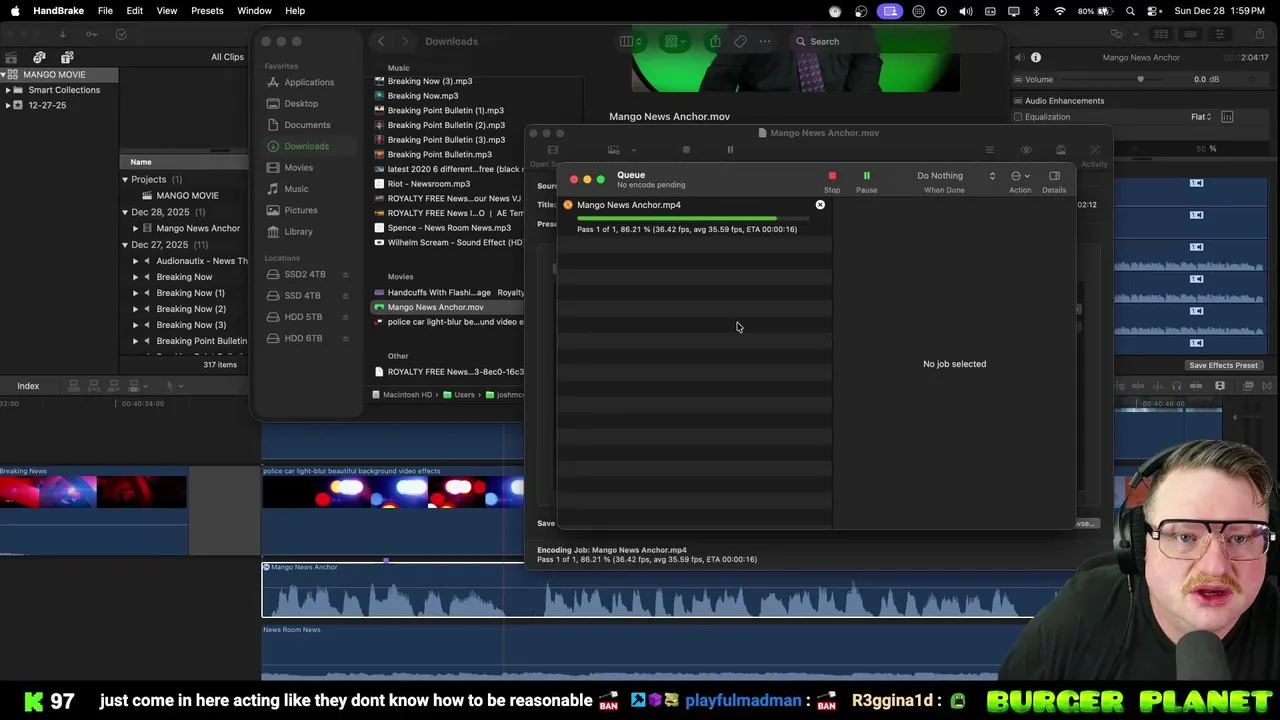
Task: Collapse the Projects group
Action: pyautogui.click(x=125, y=180)
